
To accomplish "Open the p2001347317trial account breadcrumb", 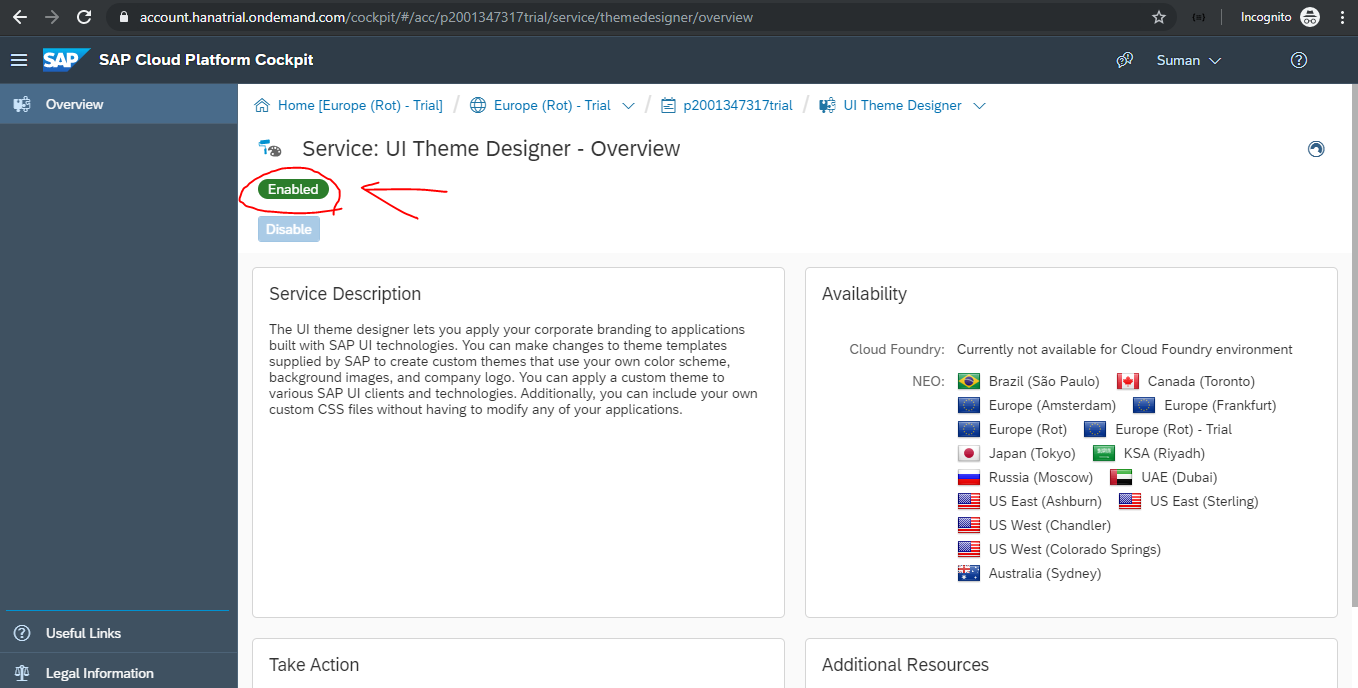I will (737, 105).
